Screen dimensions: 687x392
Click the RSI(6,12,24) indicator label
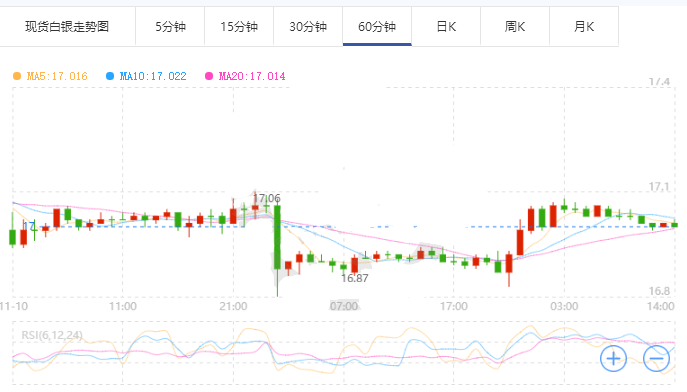point(52,335)
